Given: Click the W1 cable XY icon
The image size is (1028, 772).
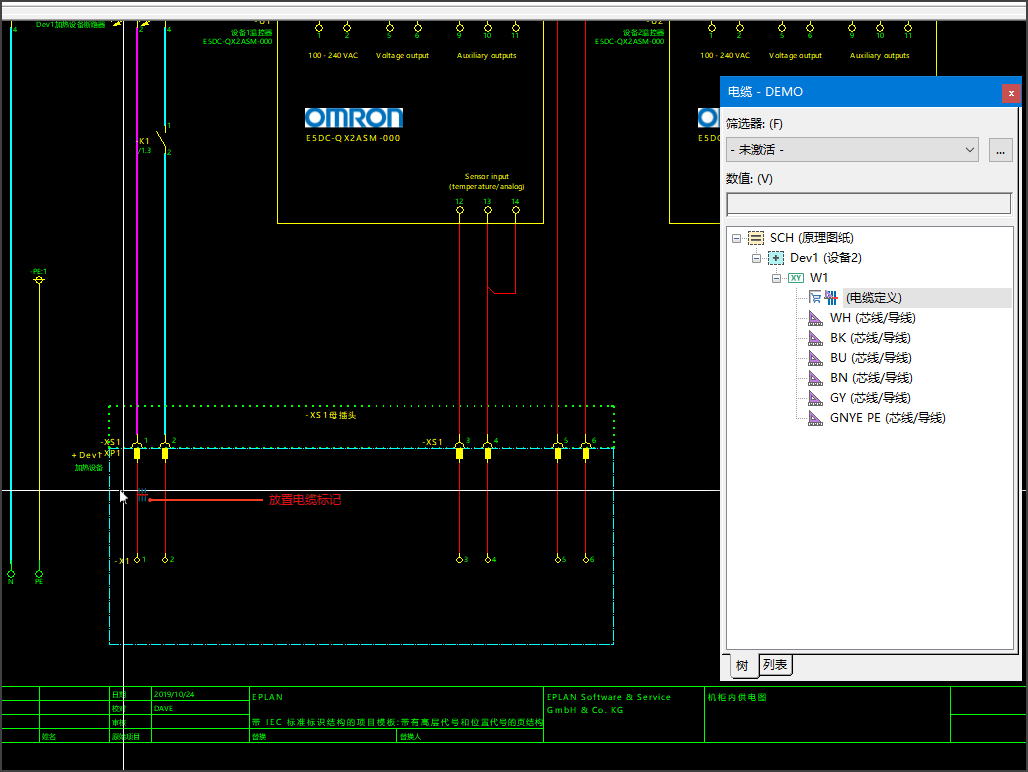Looking at the screenshot, I should pyautogui.click(x=796, y=278).
